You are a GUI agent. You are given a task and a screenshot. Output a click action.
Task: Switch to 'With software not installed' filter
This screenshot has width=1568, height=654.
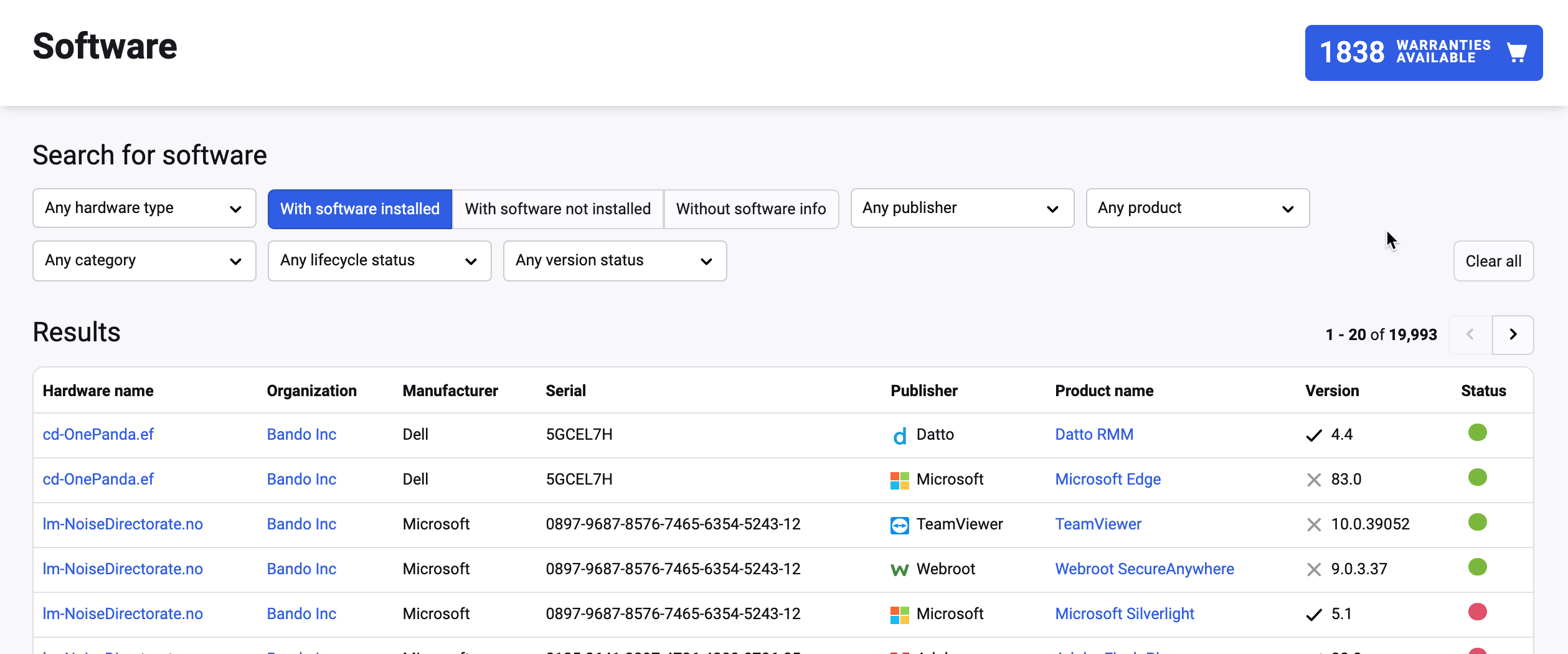tap(557, 209)
